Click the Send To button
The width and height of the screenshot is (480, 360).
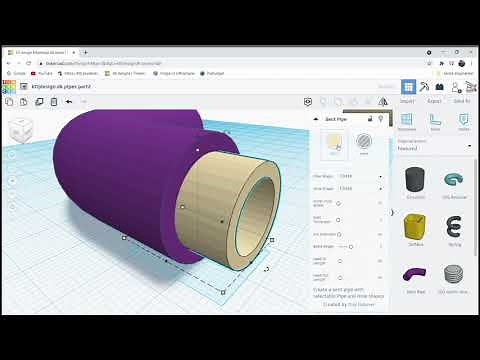[x=462, y=101]
